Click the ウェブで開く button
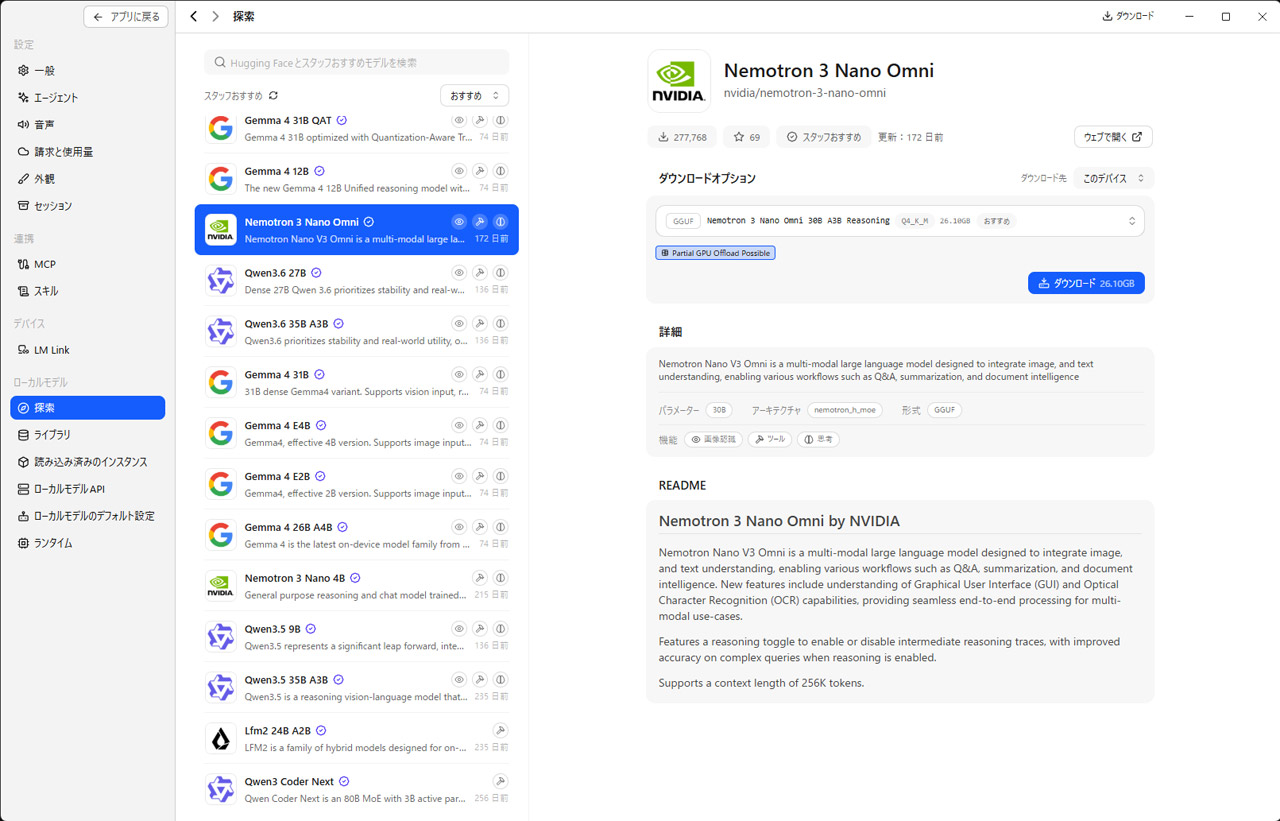Image resolution: width=1280 pixels, height=821 pixels. (x=1113, y=137)
